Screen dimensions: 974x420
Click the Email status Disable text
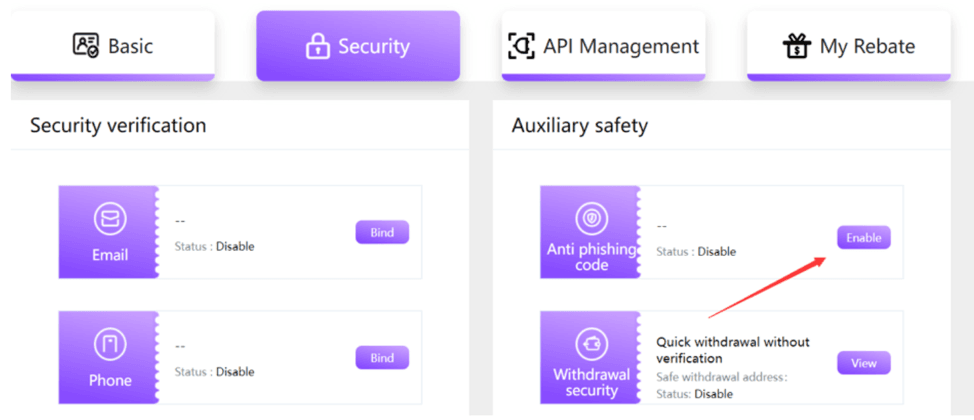pos(235,246)
